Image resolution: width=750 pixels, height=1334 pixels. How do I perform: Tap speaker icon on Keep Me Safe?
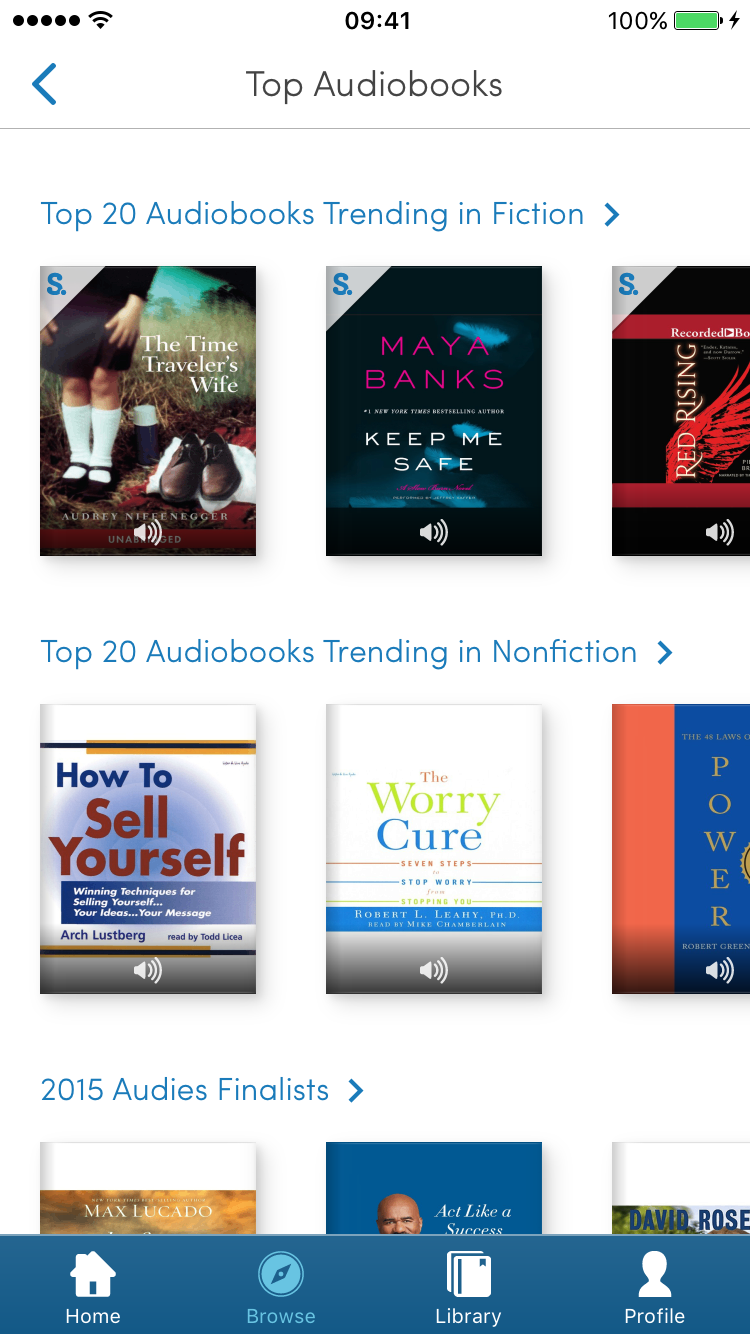click(x=434, y=532)
